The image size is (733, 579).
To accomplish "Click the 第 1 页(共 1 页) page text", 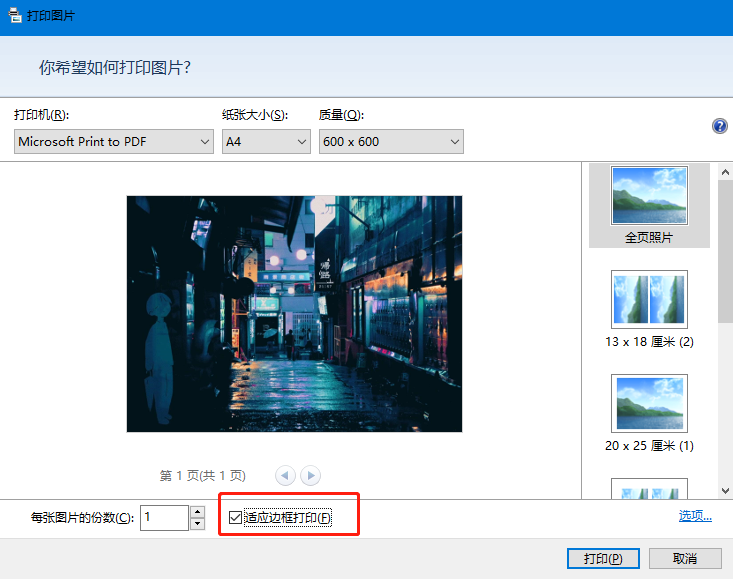I will point(202,476).
